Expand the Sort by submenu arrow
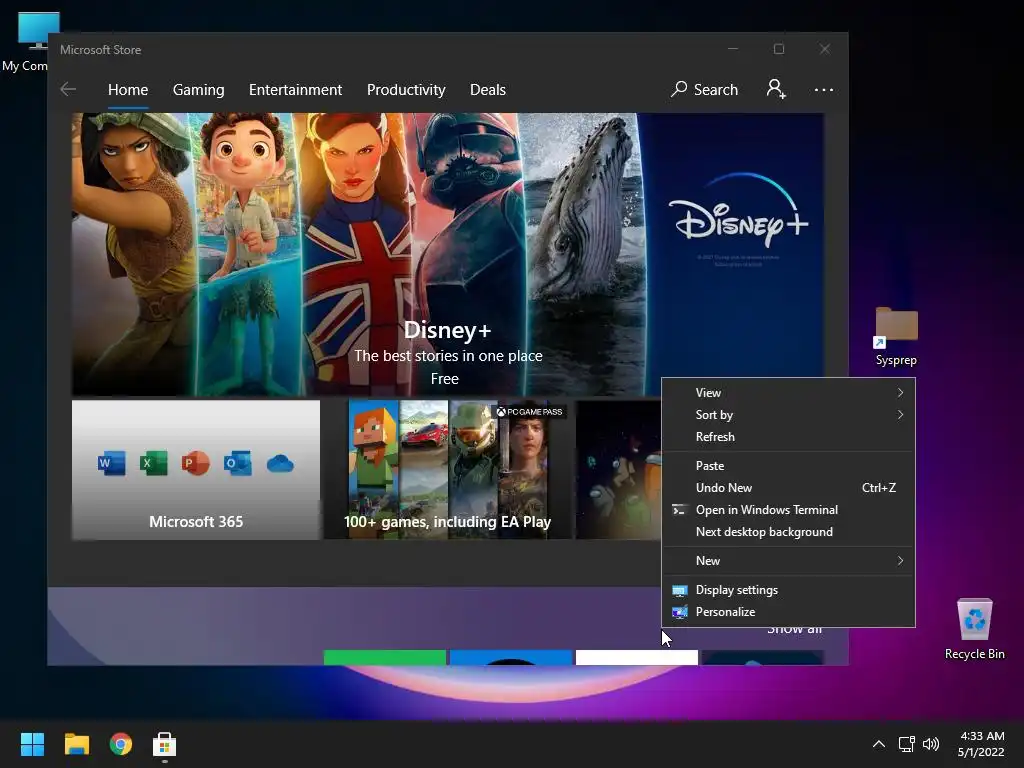Image resolution: width=1024 pixels, height=768 pixels. point(900,415)
